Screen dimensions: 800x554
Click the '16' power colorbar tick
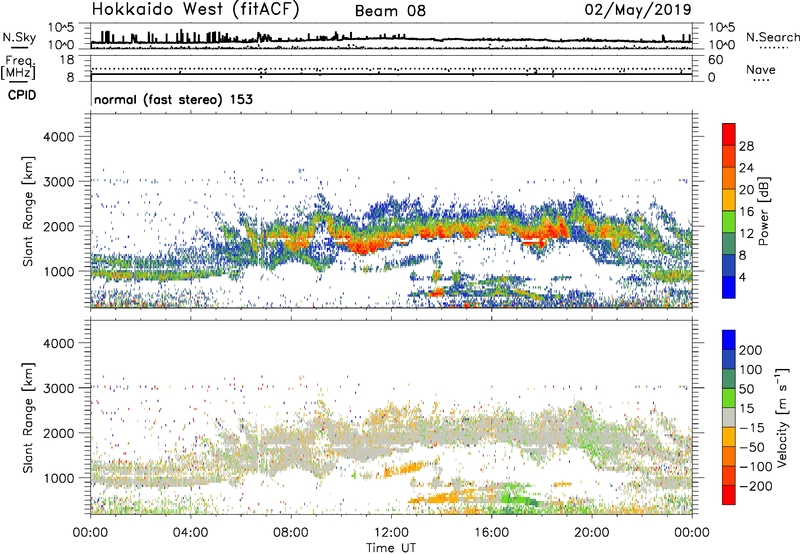[746, 212]
